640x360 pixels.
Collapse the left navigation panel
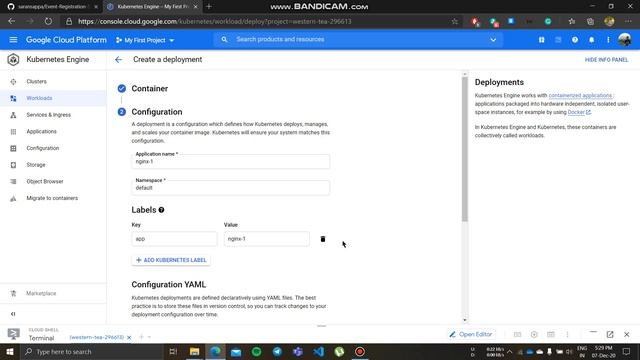[13, 314]
